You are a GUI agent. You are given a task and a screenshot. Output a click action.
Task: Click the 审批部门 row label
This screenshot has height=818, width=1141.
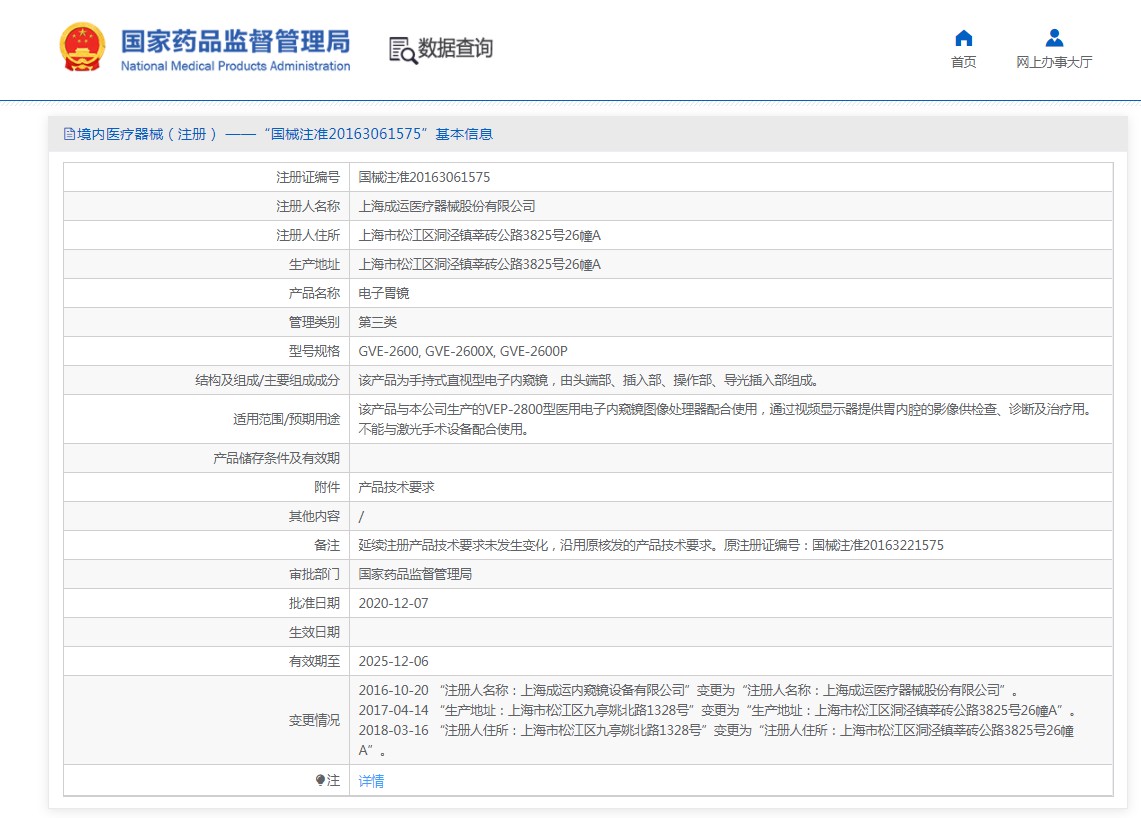coord(314,574)
